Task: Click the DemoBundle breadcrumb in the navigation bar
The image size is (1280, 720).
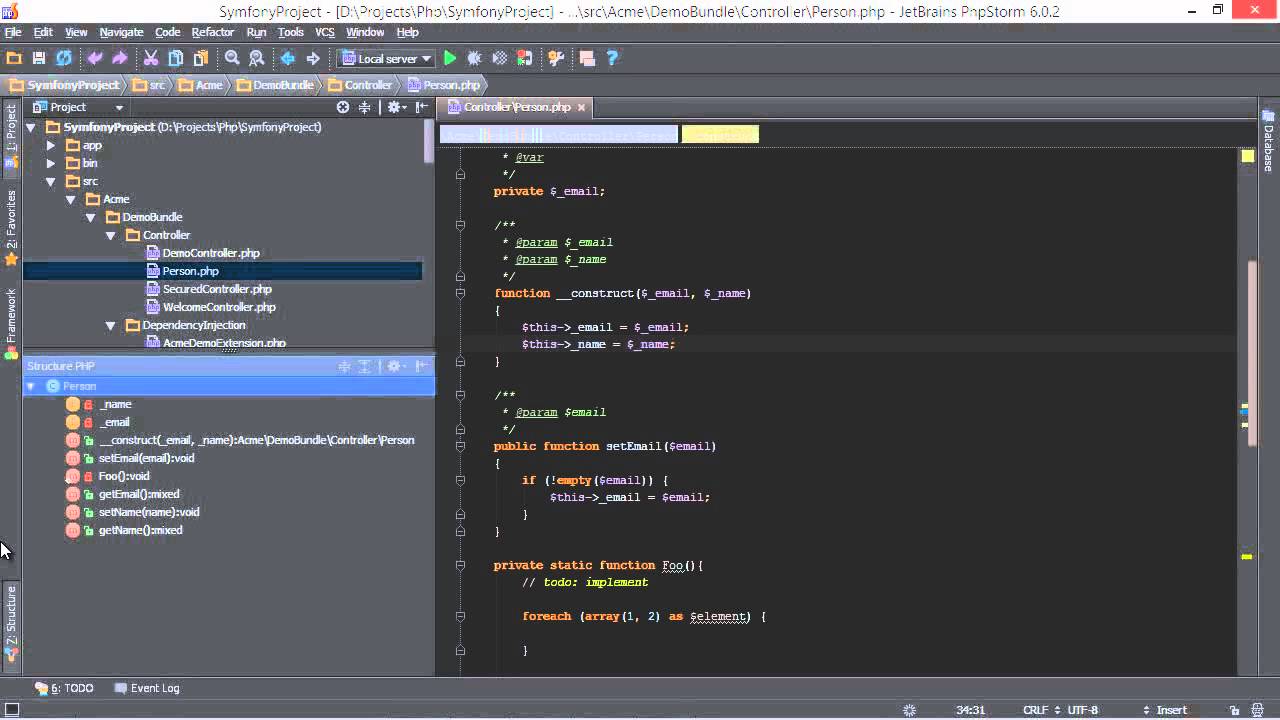Action: tap(275, 85)
